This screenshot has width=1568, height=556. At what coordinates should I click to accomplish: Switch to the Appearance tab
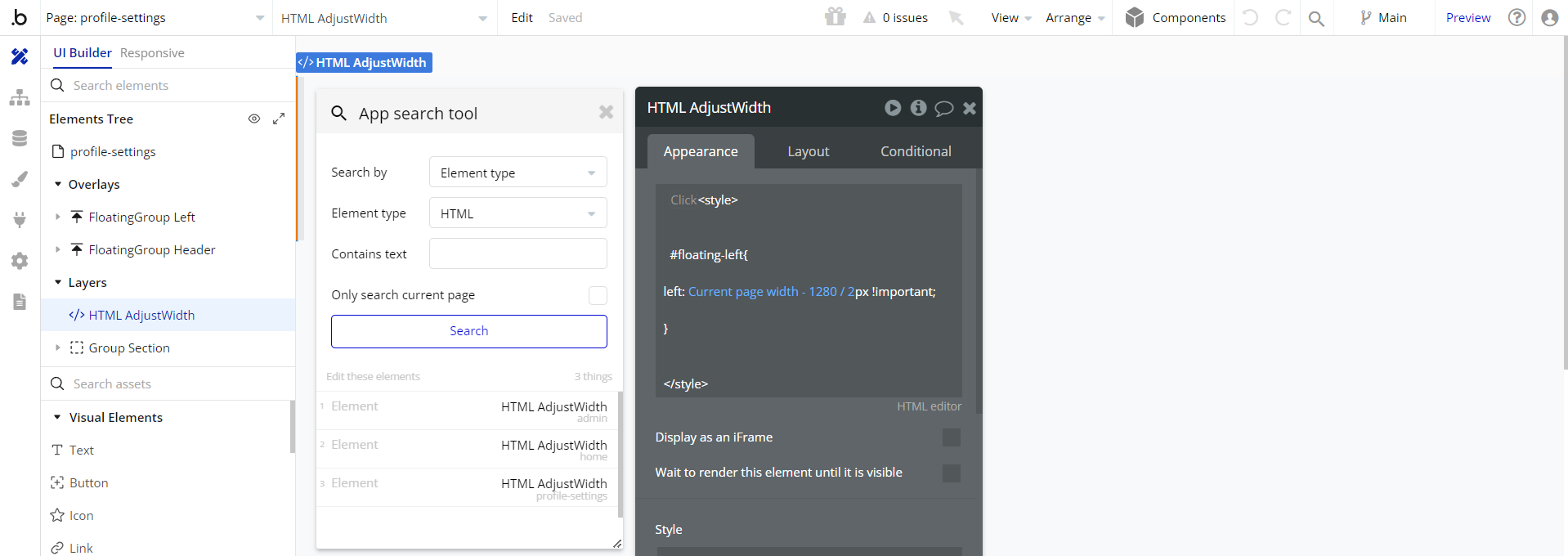[x=701, y=151]
